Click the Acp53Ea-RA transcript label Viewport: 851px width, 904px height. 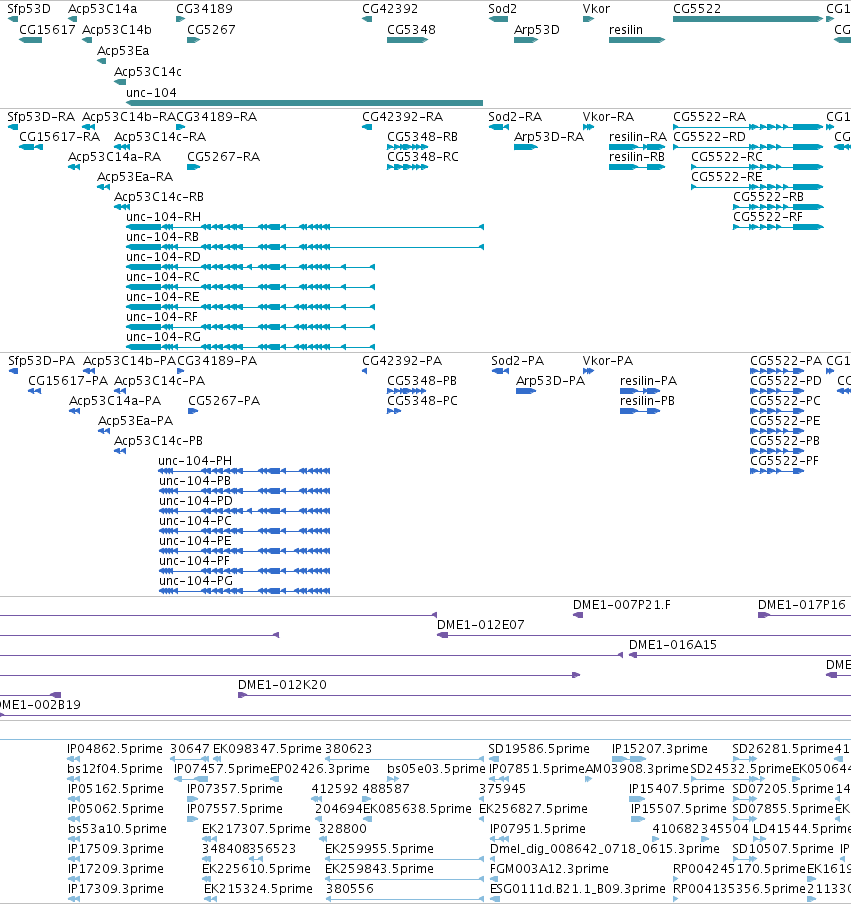(135, 176)
